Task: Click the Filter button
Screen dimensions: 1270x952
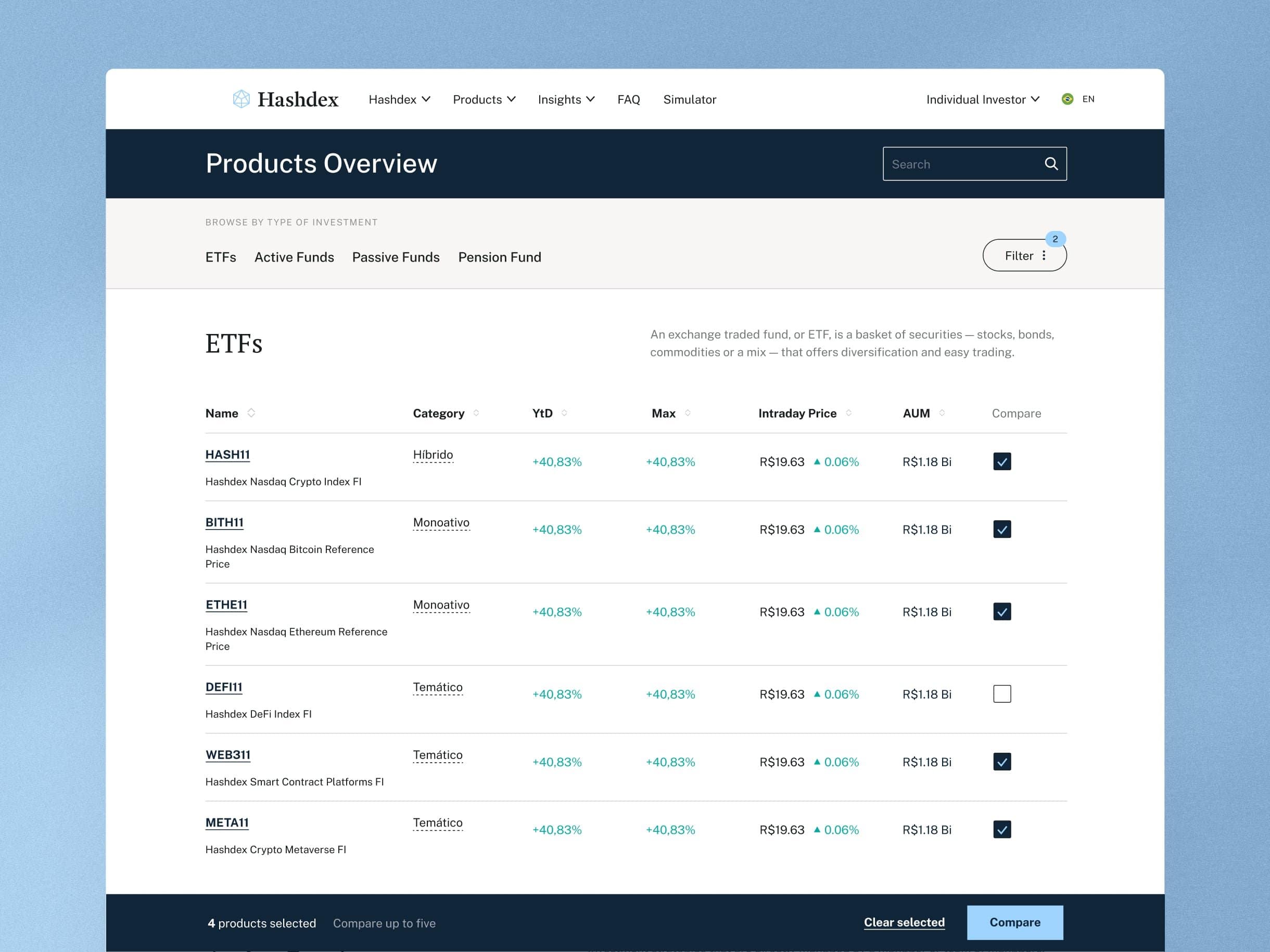Action: click(1024, 255)
